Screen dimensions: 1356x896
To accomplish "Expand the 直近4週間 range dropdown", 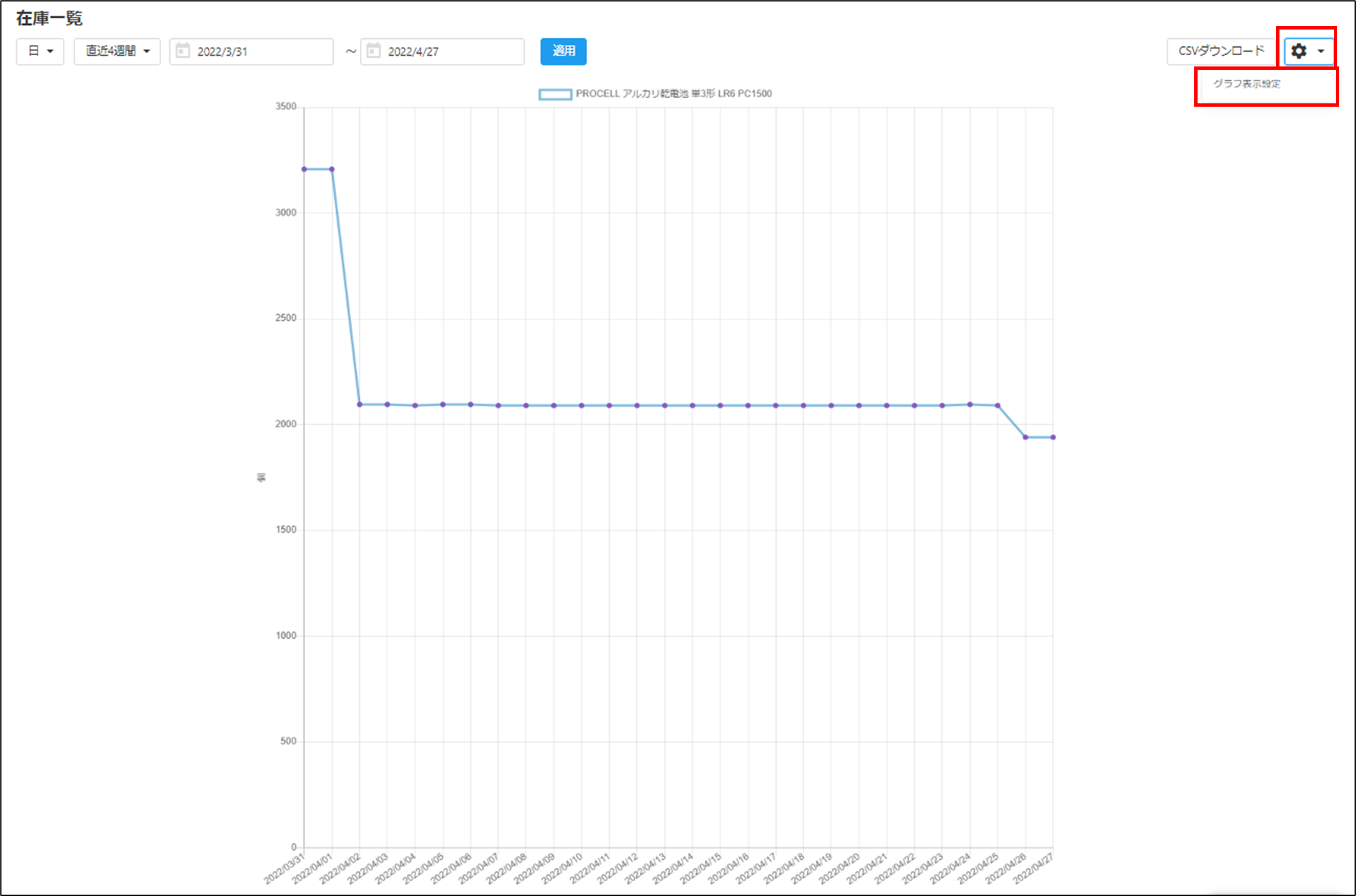I will 117,51.
